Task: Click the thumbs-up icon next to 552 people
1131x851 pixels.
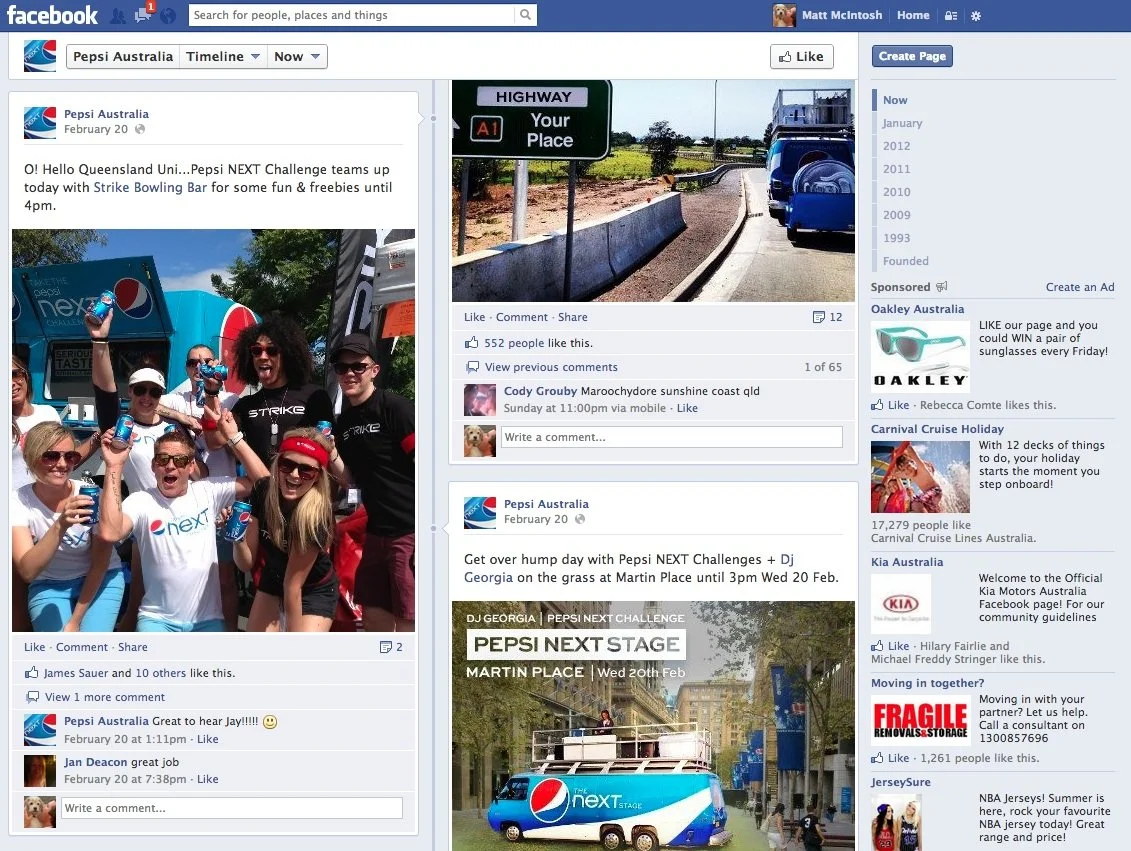Action: tap(472, 343)
